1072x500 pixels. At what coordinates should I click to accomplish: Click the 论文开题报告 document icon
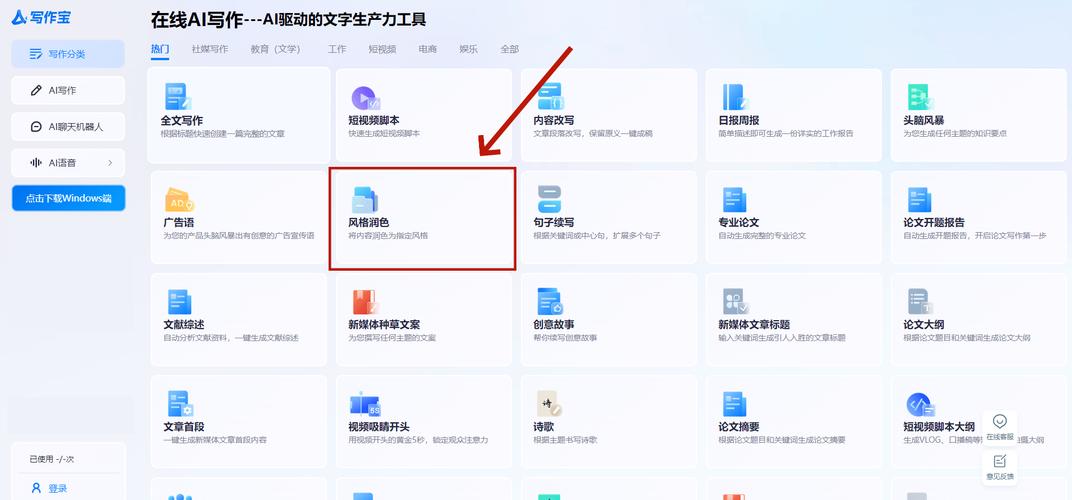920,200
